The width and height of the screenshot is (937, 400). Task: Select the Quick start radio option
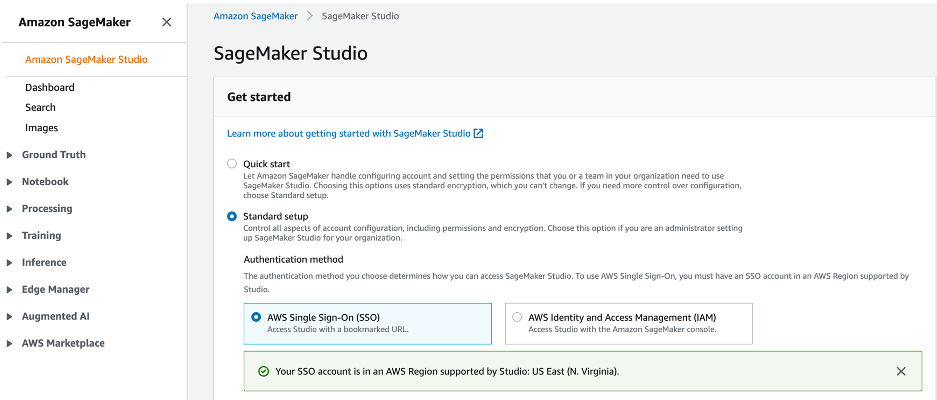232,163
